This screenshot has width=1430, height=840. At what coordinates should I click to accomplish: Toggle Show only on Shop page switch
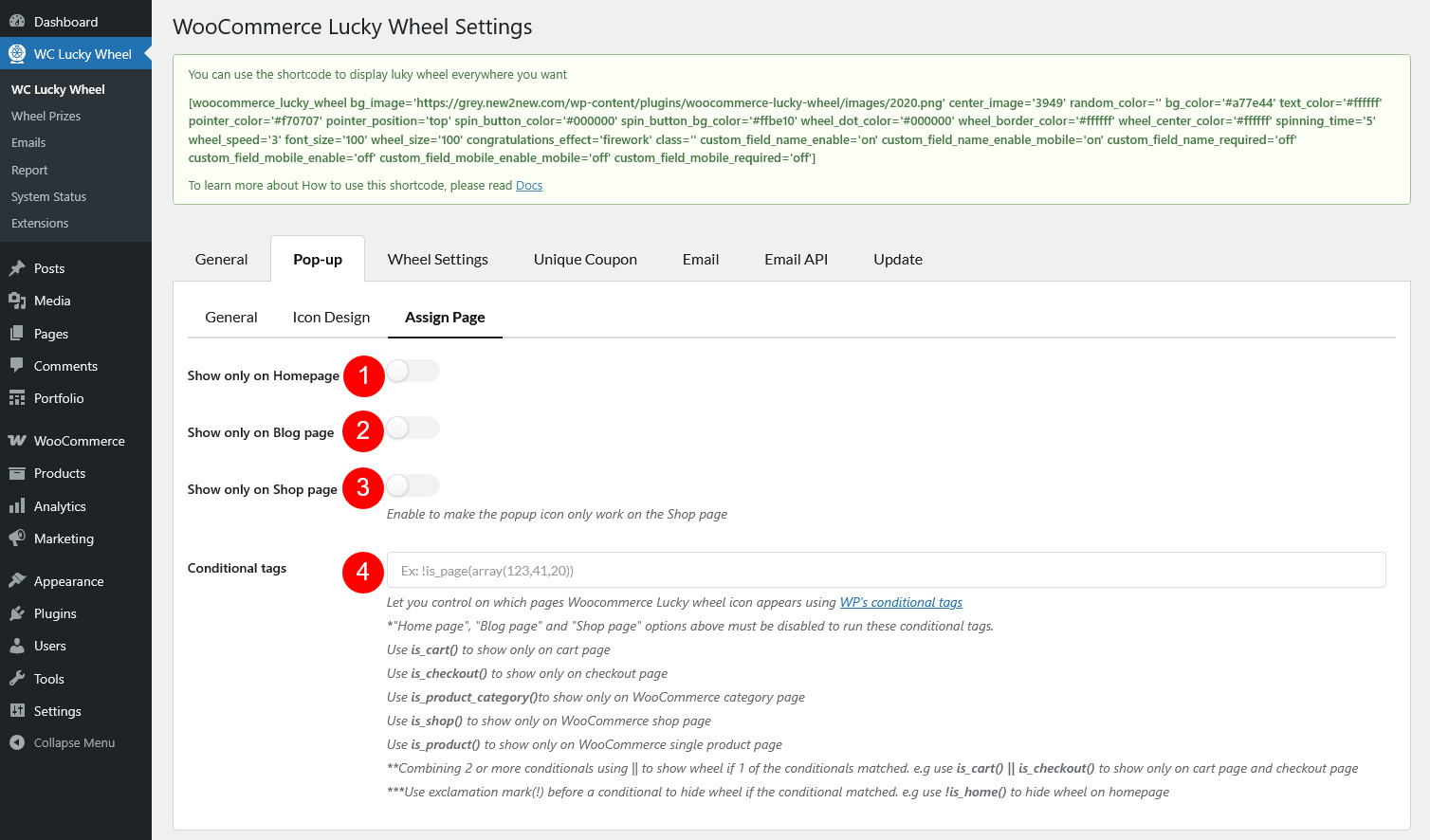(x=412, y=485)
